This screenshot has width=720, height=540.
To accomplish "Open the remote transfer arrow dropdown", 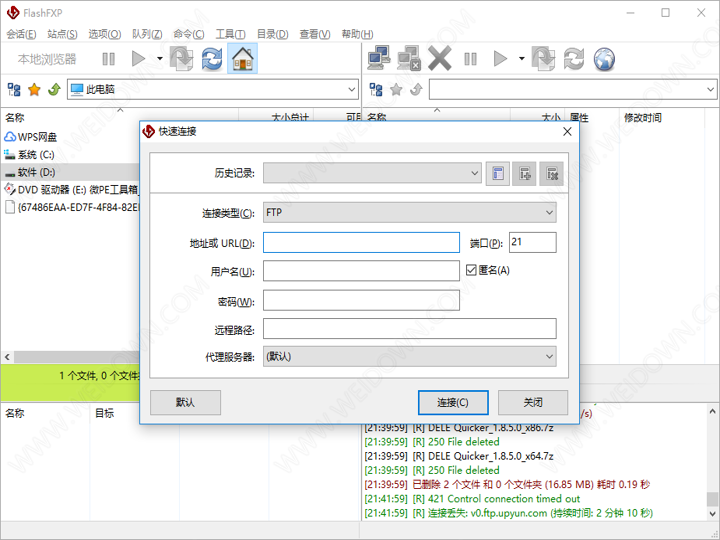I will point(521,59).
